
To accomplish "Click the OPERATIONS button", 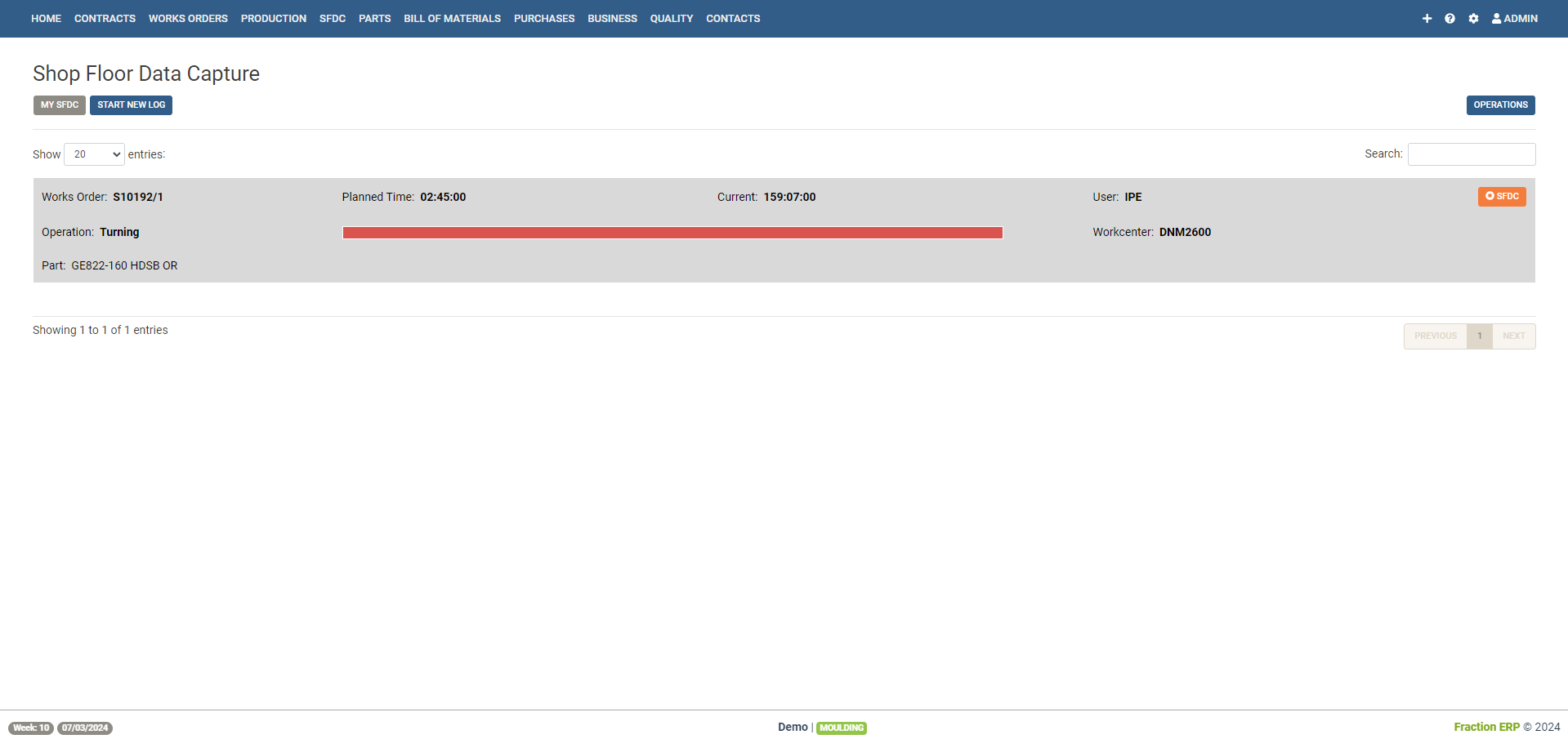I will (1499, 105).
